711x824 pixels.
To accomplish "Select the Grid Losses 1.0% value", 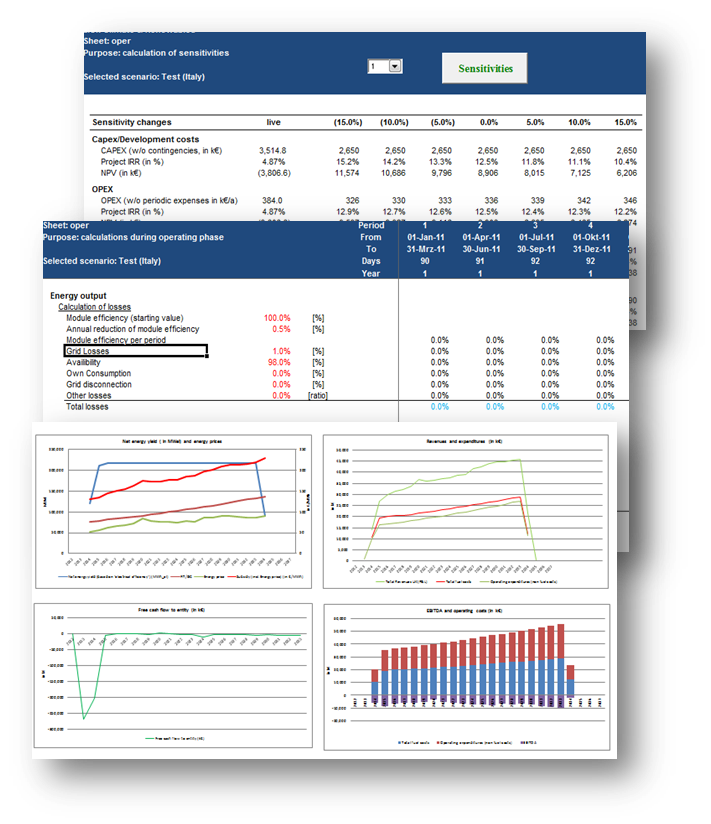I will (281, 351).
